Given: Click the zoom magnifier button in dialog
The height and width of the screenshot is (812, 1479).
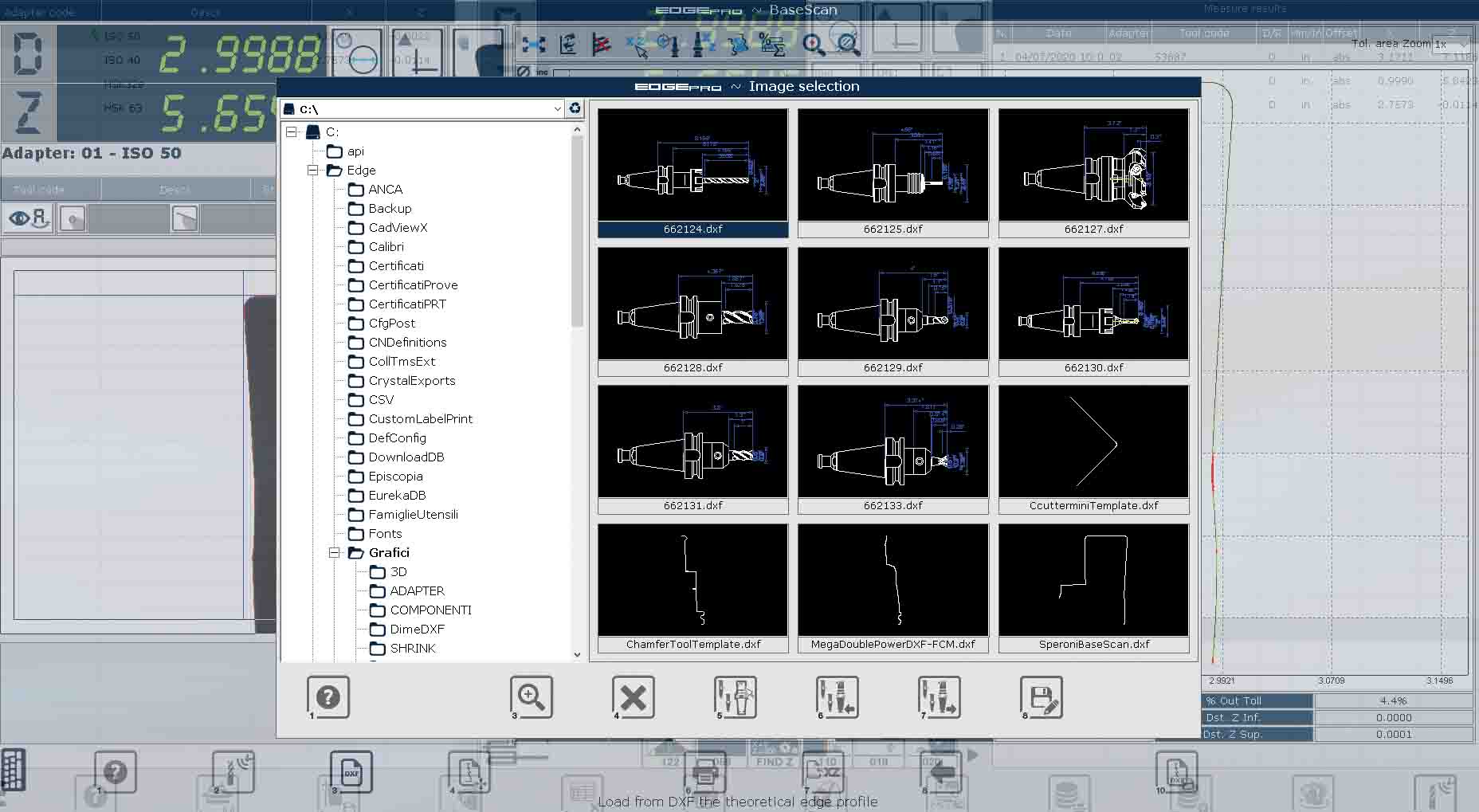Looking at the screenshot, I should click(531, 697).
